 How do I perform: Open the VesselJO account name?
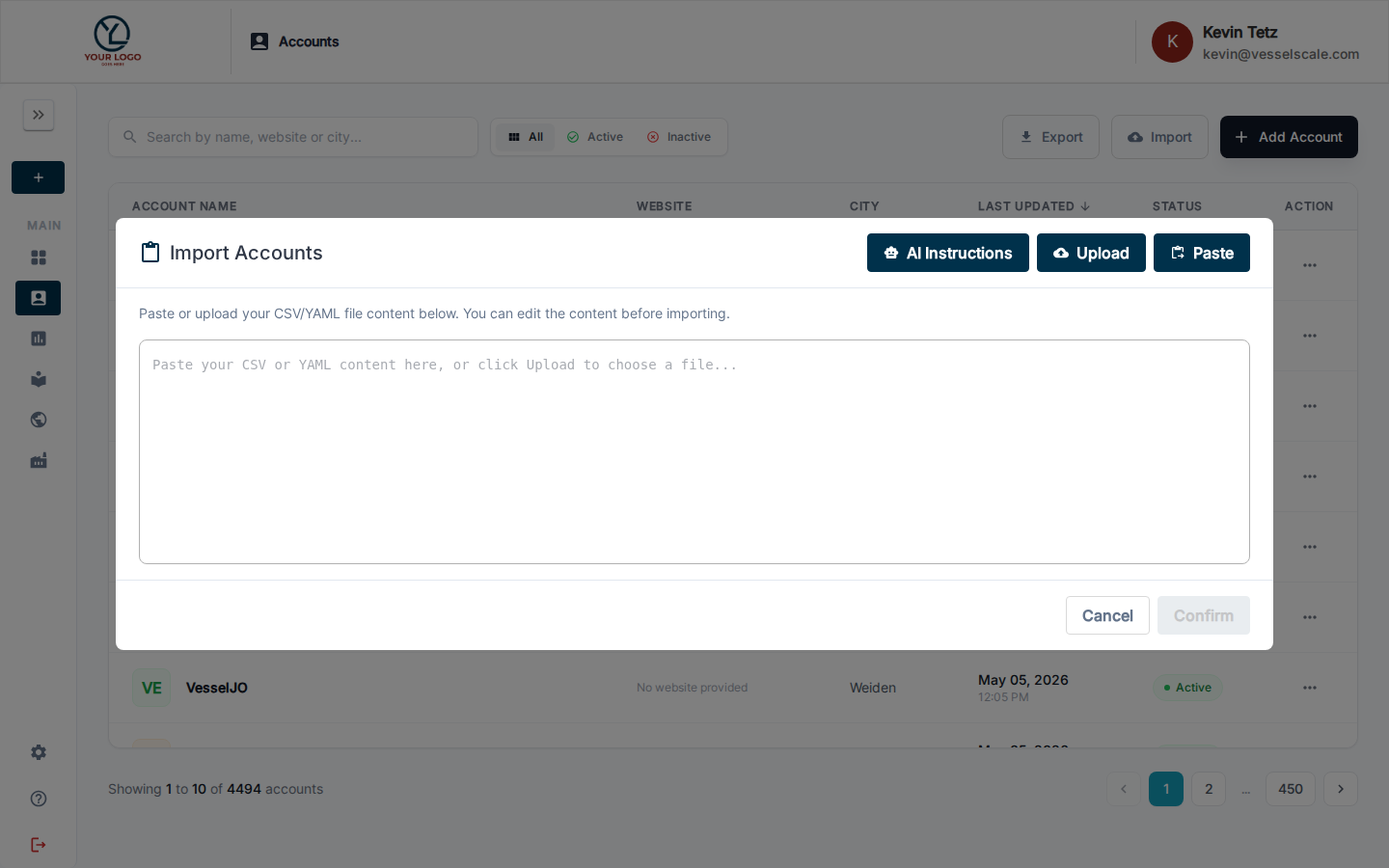217,688
